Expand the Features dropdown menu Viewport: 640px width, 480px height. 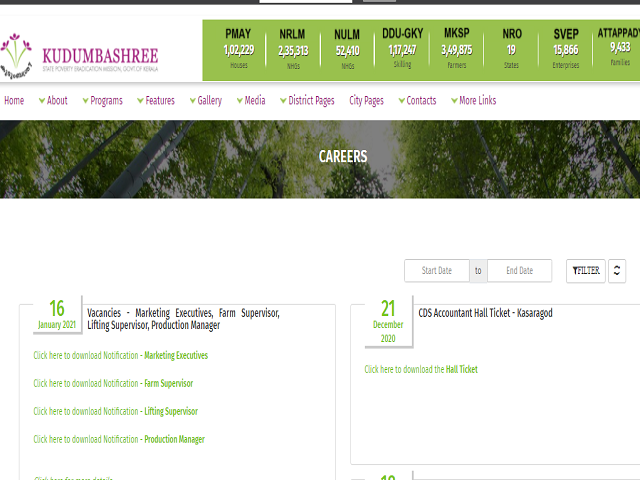click(x=156, y=100)
